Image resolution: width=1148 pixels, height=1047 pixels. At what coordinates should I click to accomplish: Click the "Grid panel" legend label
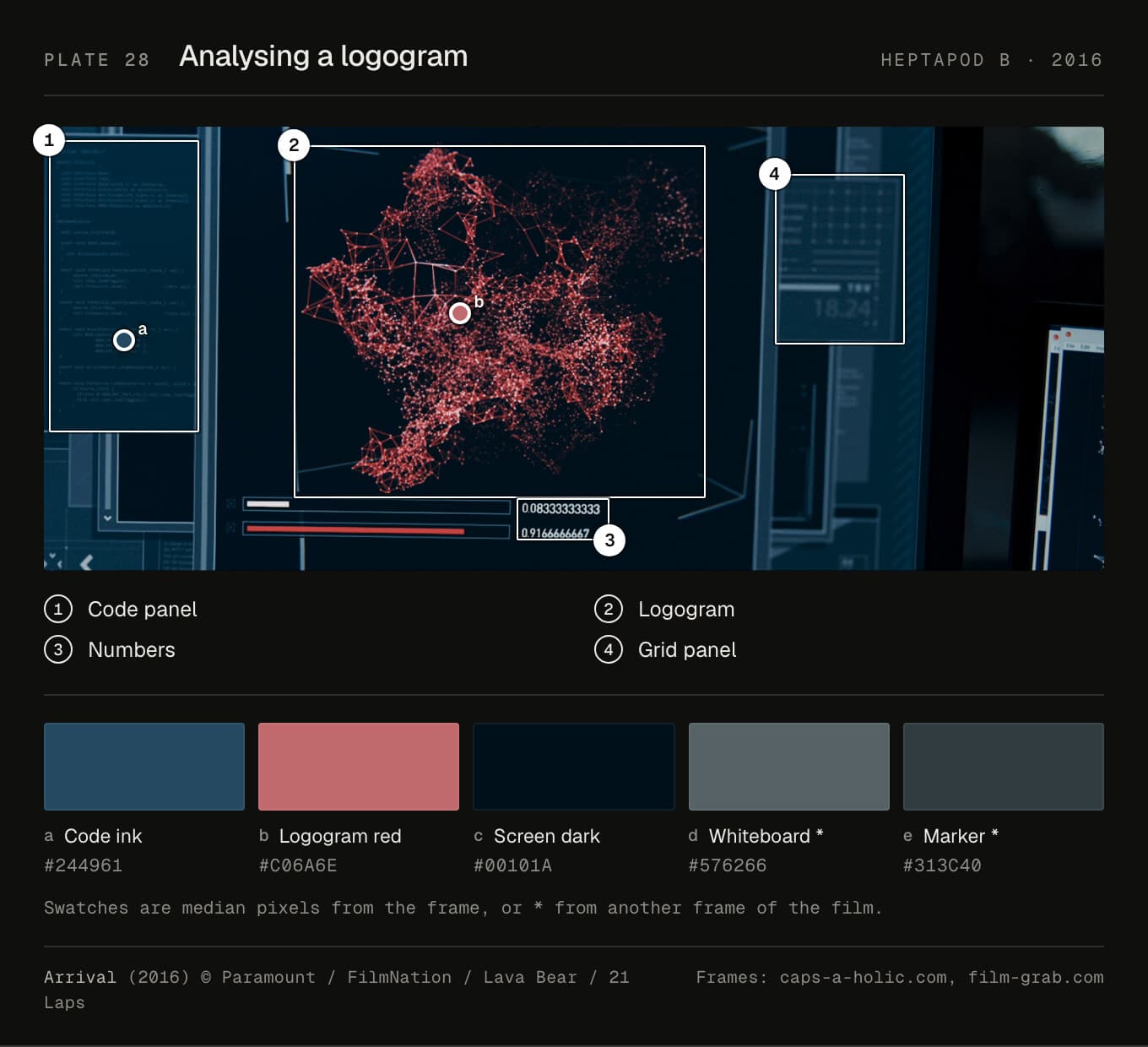(x=687, y=649)
